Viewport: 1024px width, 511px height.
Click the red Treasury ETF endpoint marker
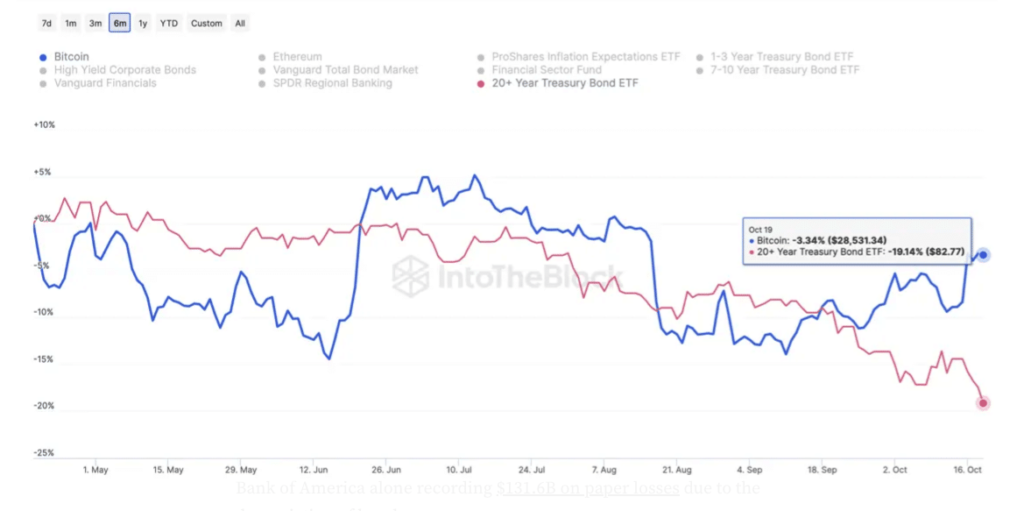point(983,403)
